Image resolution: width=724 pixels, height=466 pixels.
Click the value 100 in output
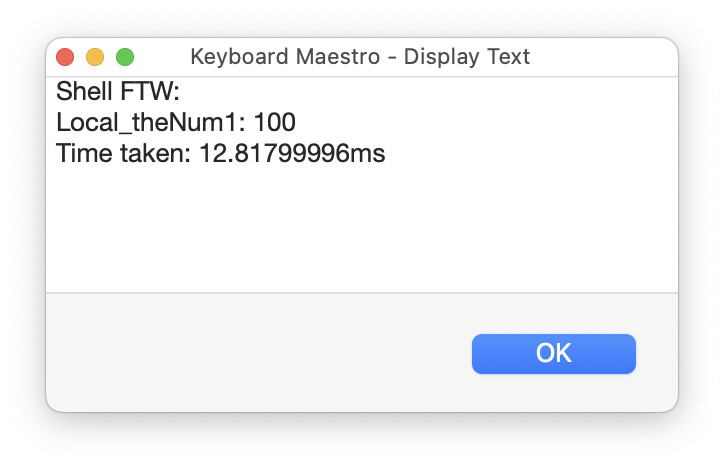(x=275, y=123)
